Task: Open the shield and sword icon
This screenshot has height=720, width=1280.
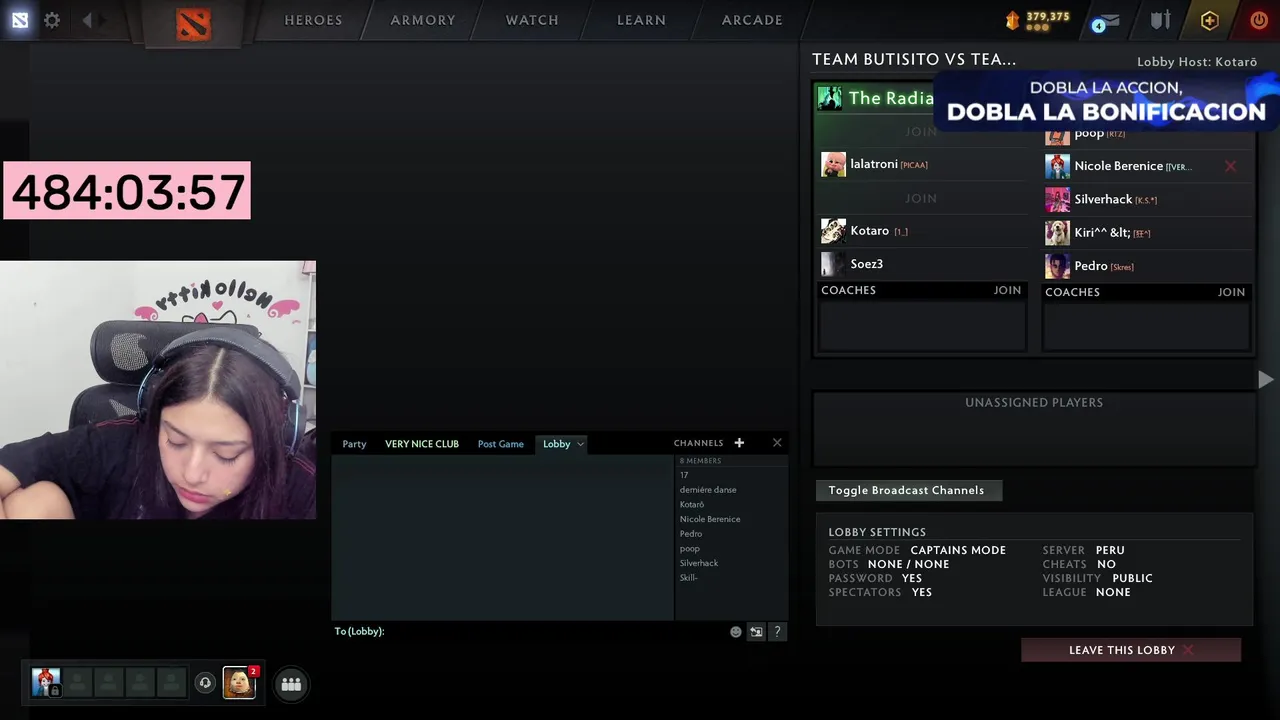Action: [x=1160, y=20]
